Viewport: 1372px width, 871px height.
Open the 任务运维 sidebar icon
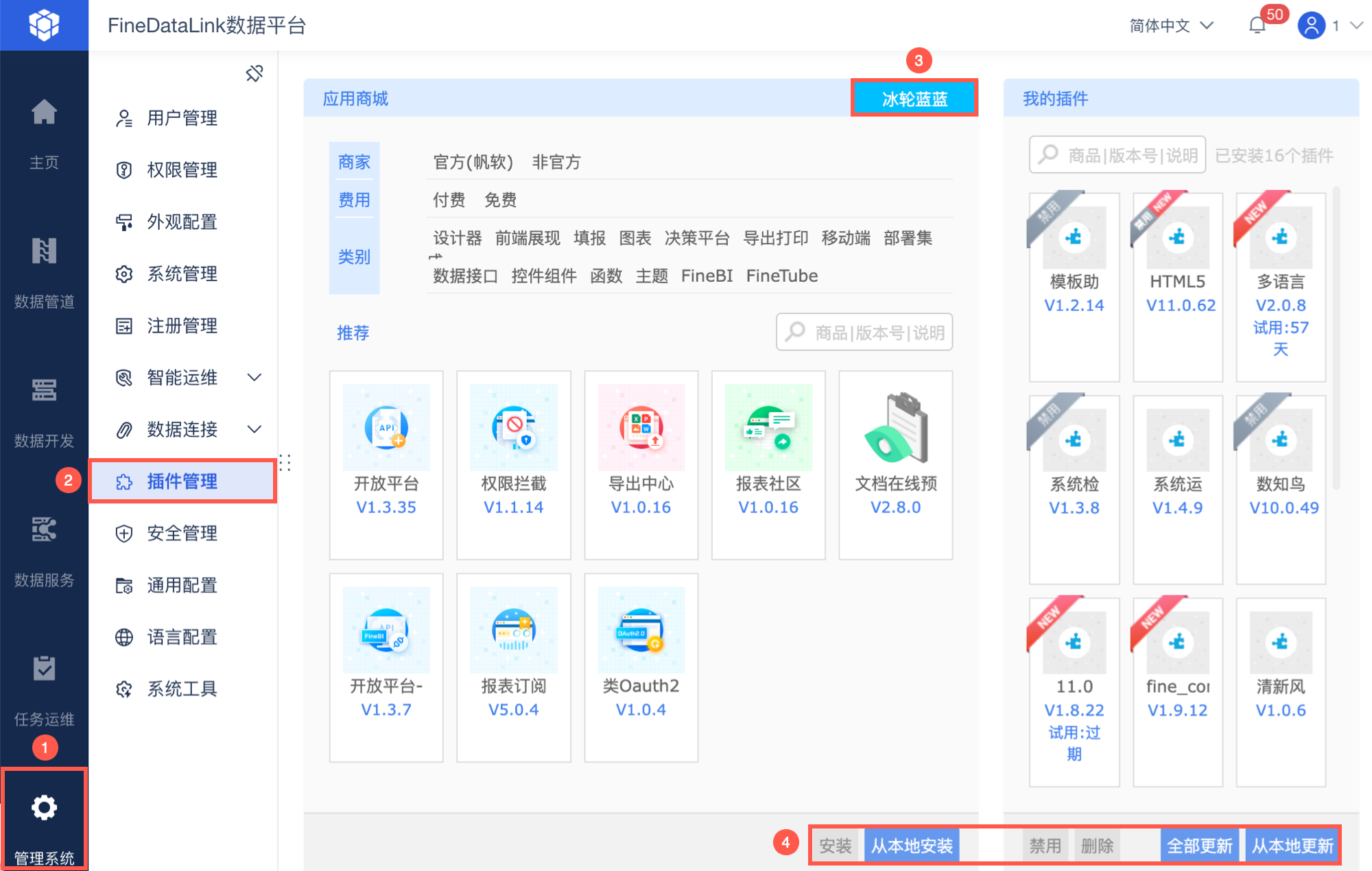click(x=44, y=669)
